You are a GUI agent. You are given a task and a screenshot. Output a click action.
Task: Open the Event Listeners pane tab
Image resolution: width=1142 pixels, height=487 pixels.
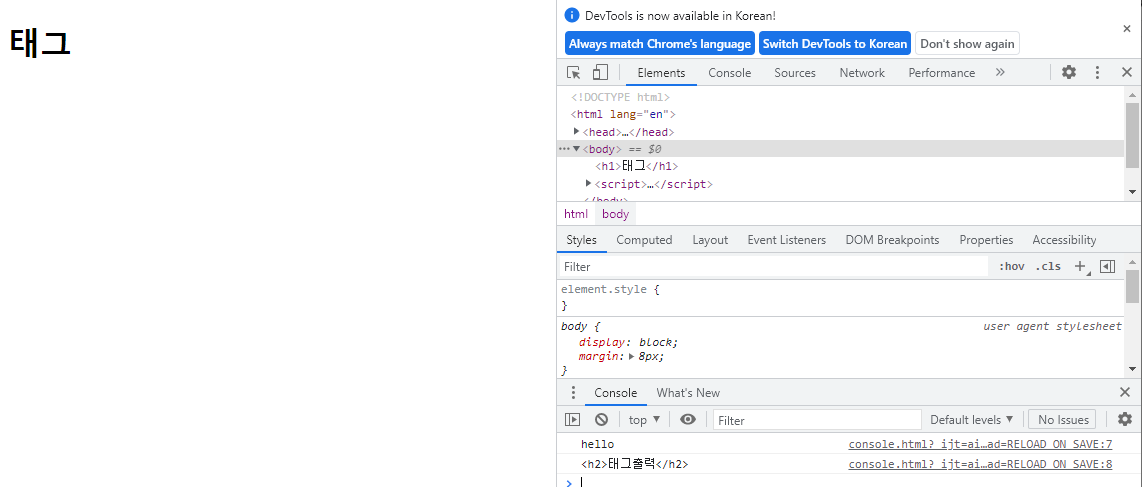click(x=787, y=240)
